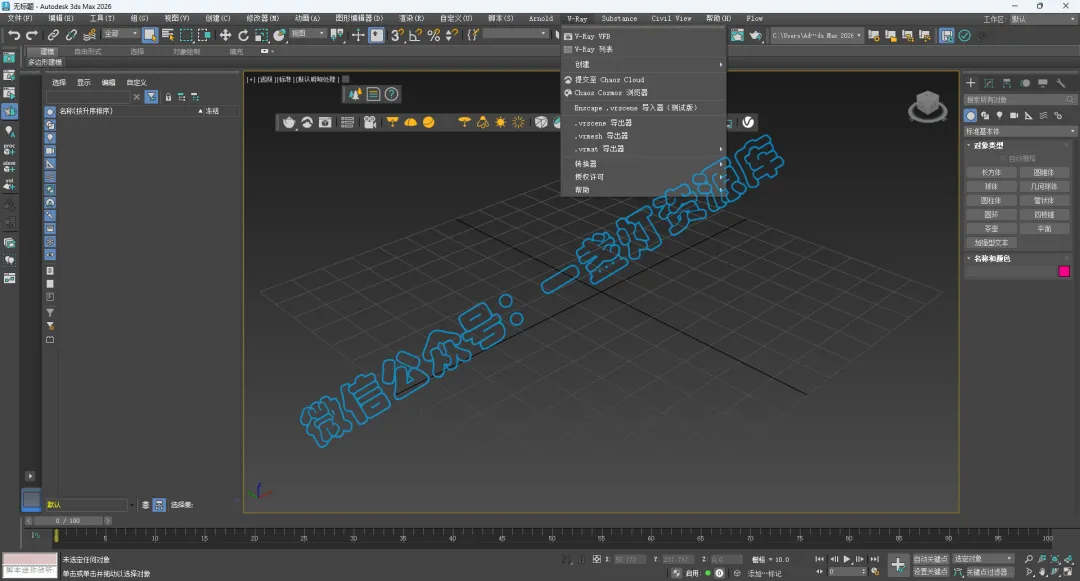Open the Utilities wrench tab
This screenshot has width=1080, height=581.
coord(1061,83)
